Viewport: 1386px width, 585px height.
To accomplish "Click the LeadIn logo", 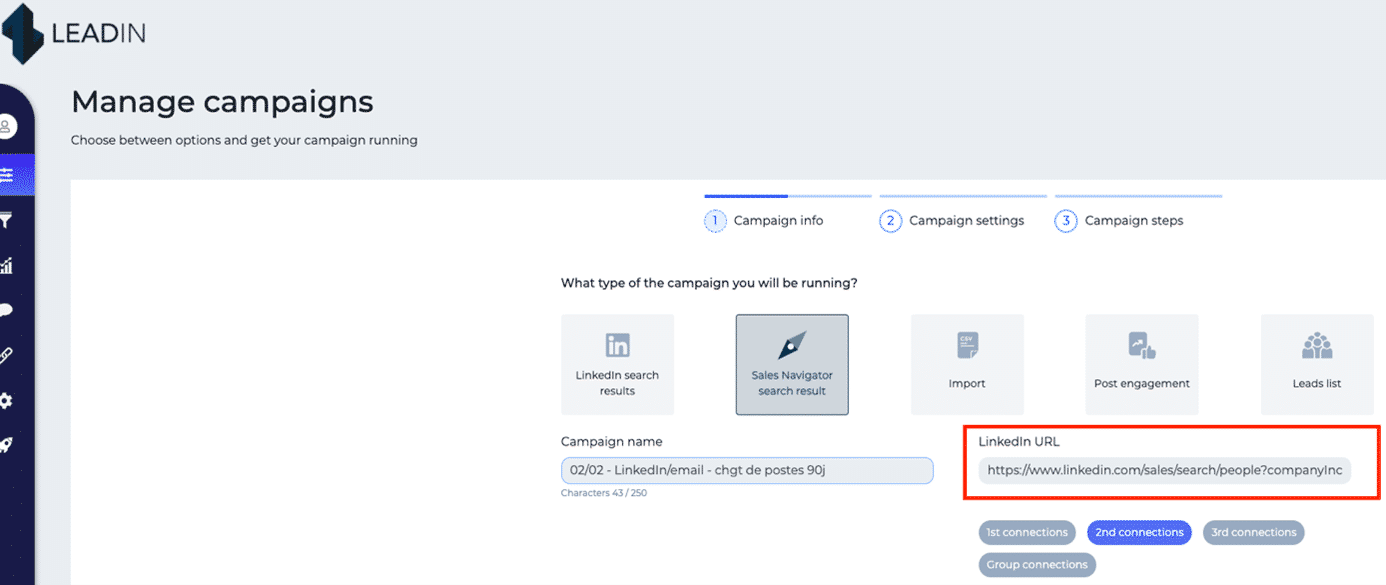I will tap(74, 33).
